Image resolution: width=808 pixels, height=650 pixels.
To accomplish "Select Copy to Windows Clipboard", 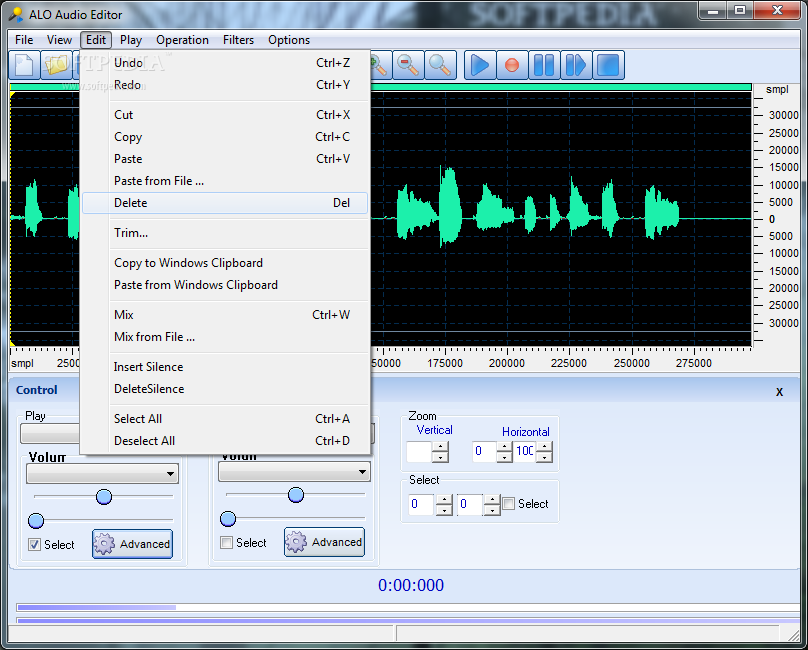I will 225,263.
